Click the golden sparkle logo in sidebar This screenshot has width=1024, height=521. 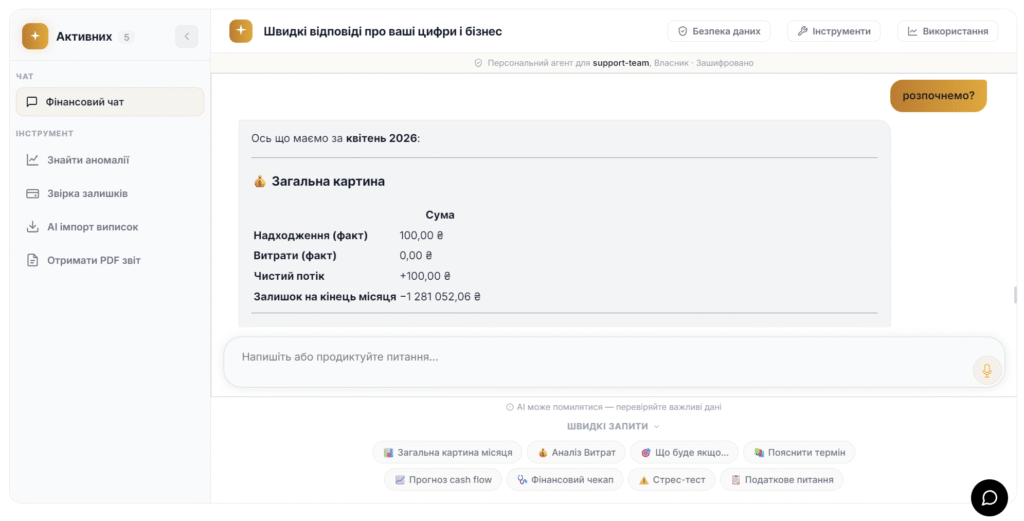click(x=35, y=37)
